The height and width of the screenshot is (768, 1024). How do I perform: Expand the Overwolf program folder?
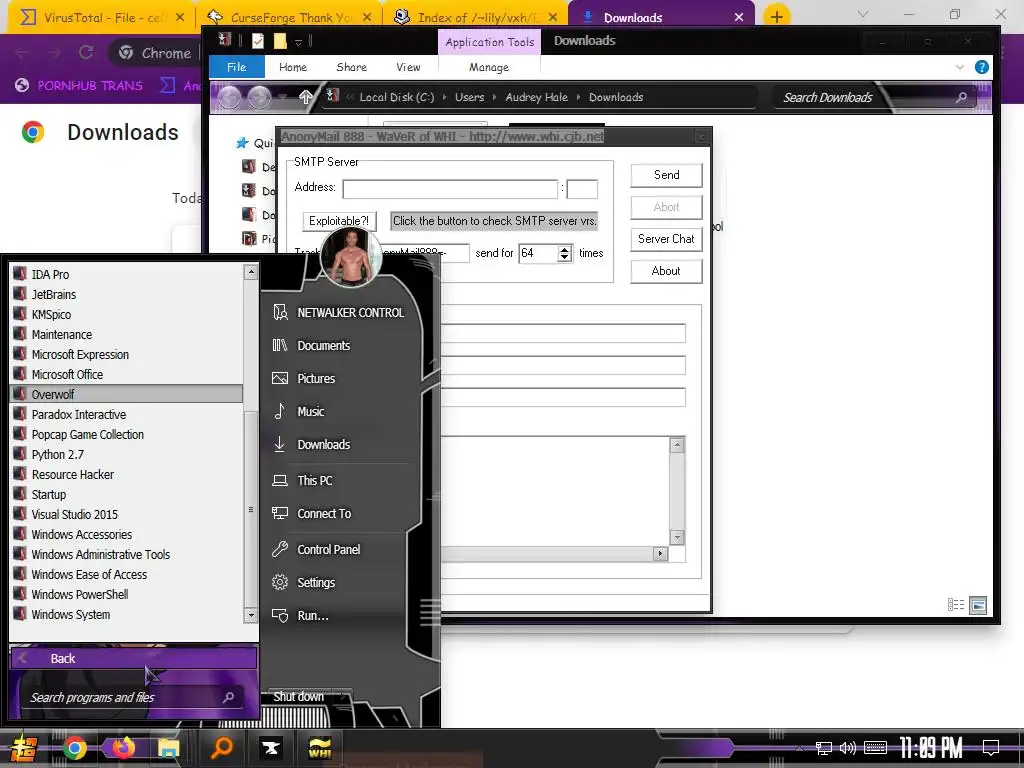tap(127, 394)
